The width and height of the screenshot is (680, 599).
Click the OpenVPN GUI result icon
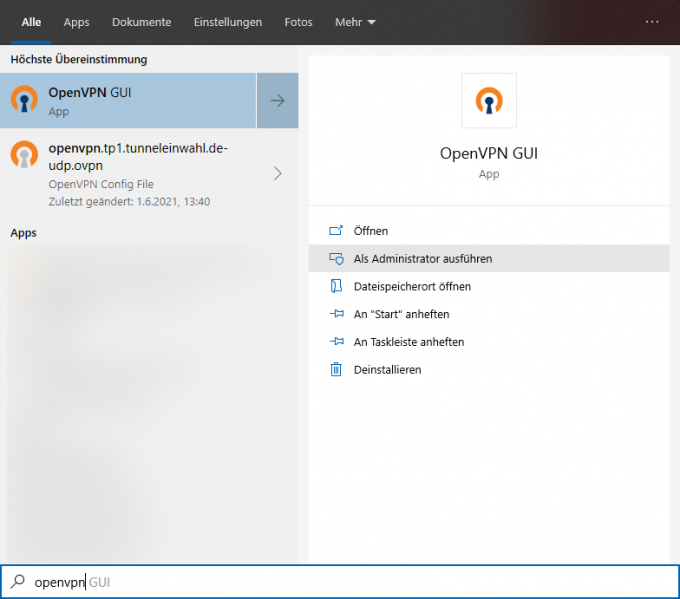(24, 99)
